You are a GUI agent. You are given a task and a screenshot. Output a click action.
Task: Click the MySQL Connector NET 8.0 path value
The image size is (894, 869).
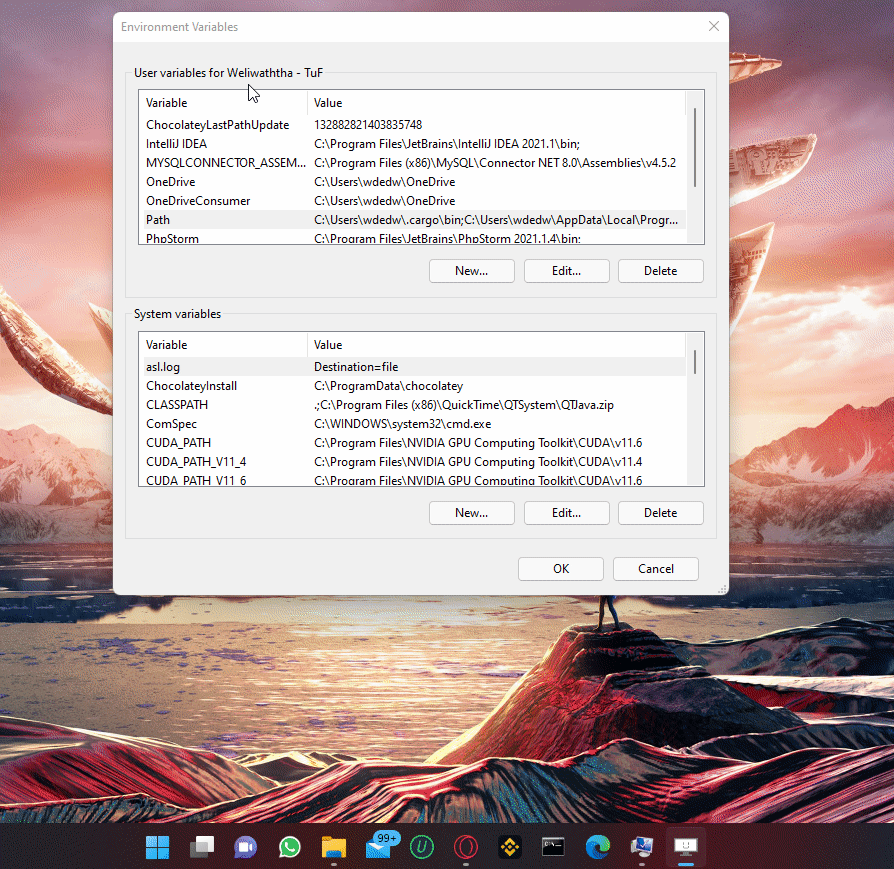pos(495,163)
